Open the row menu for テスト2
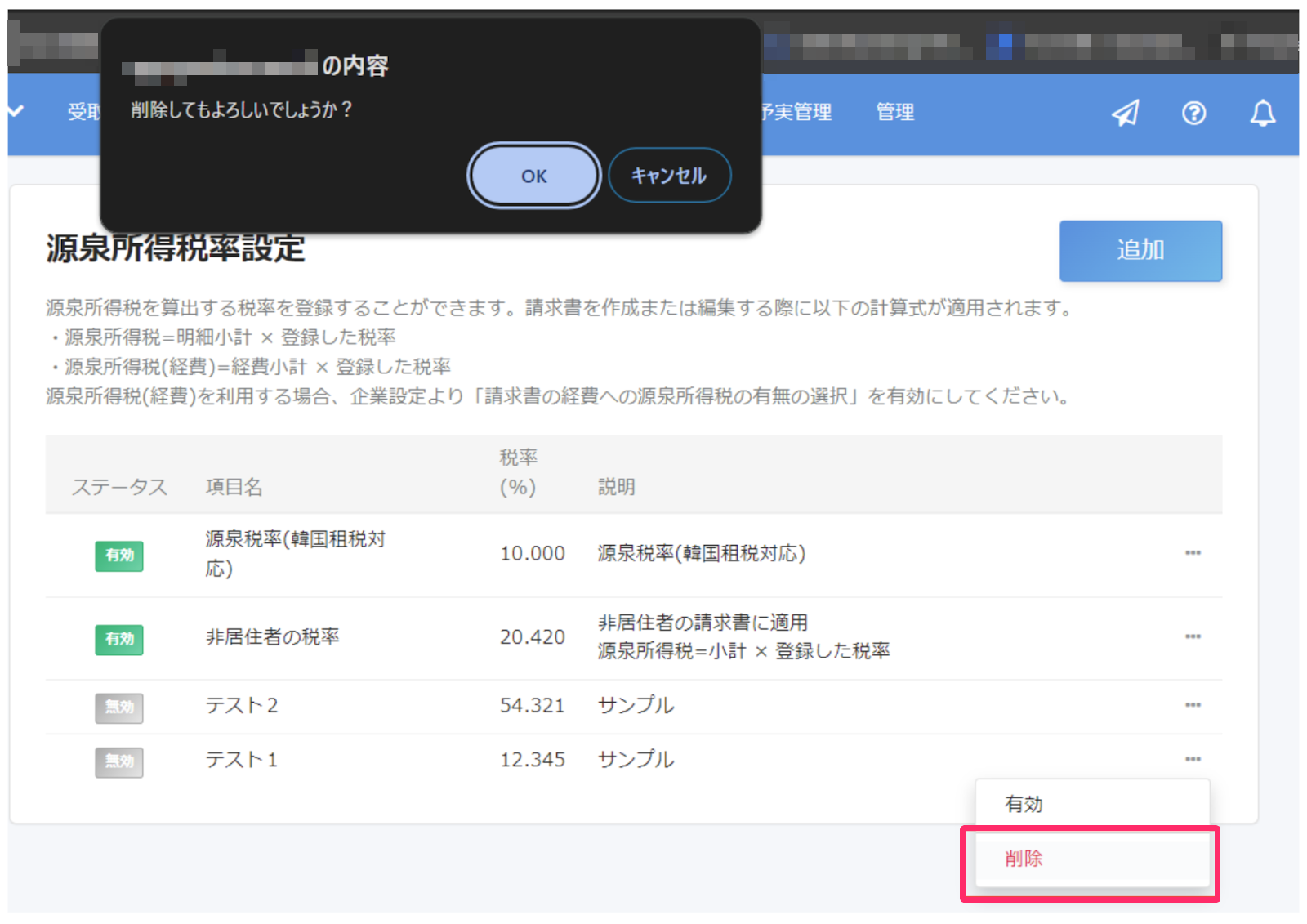1307x924 pixels. click(x=1193, y=705)
